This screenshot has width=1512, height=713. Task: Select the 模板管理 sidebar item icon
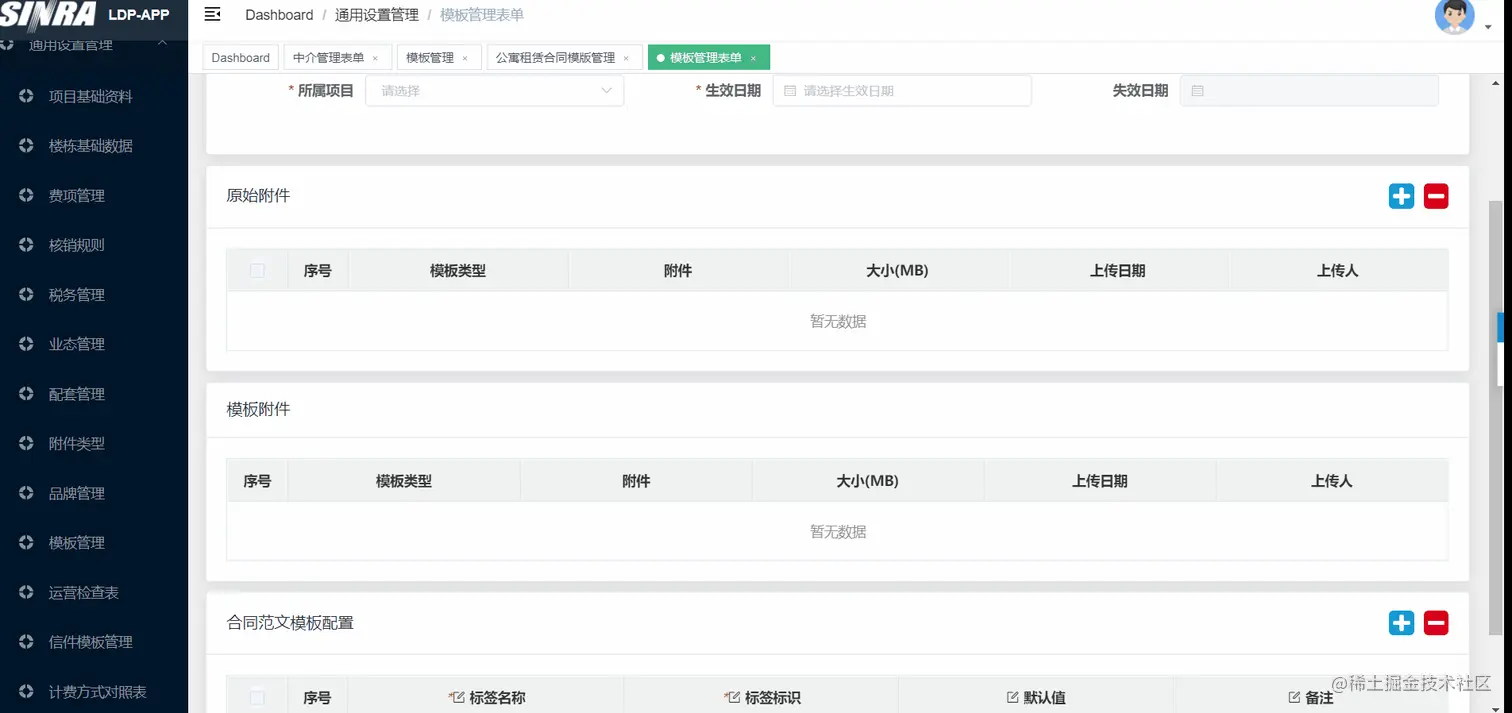pos(26,542)
